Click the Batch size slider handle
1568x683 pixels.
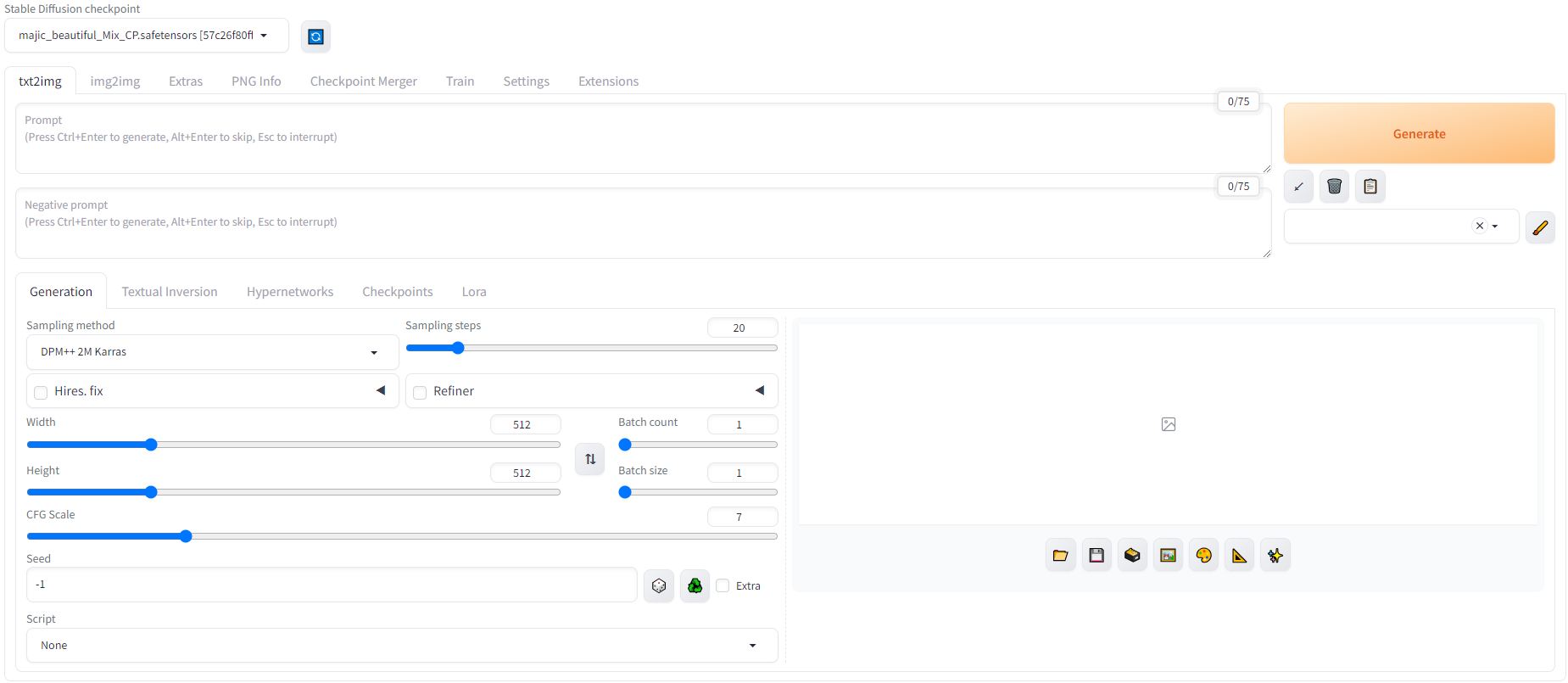click(625, 492)
